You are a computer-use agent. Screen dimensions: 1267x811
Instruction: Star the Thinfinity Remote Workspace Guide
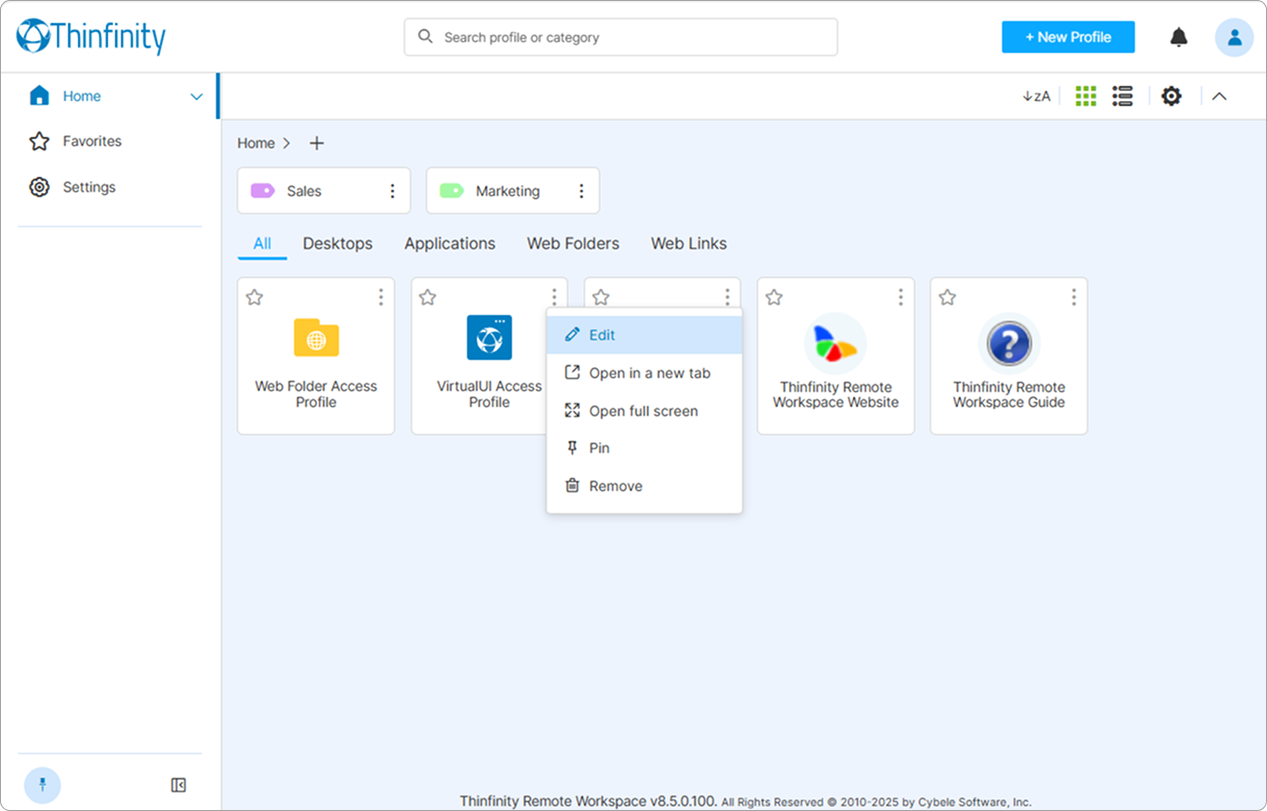click(x=948, y=297)
